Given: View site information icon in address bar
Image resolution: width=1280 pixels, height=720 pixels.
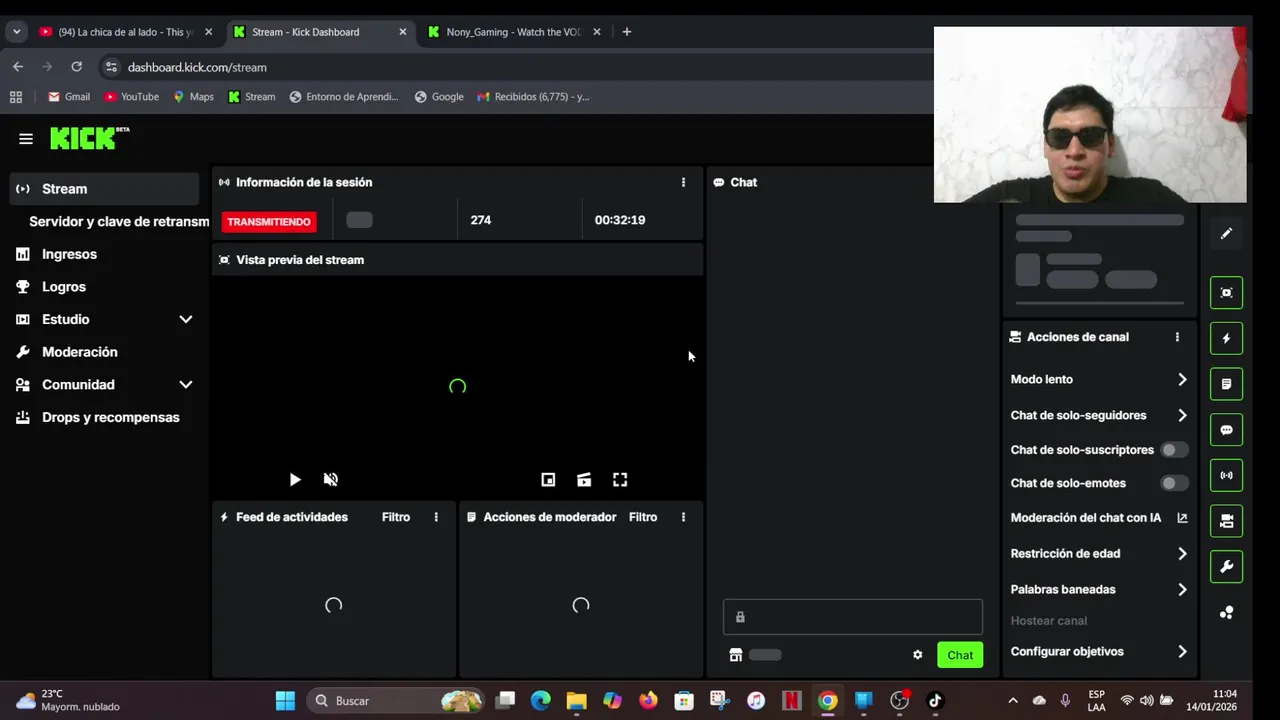Looking at the screenshot, I should tap(110, 67).
